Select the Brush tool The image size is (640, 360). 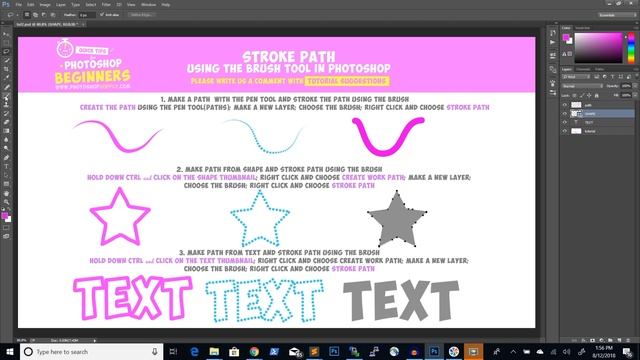(6, 96)
